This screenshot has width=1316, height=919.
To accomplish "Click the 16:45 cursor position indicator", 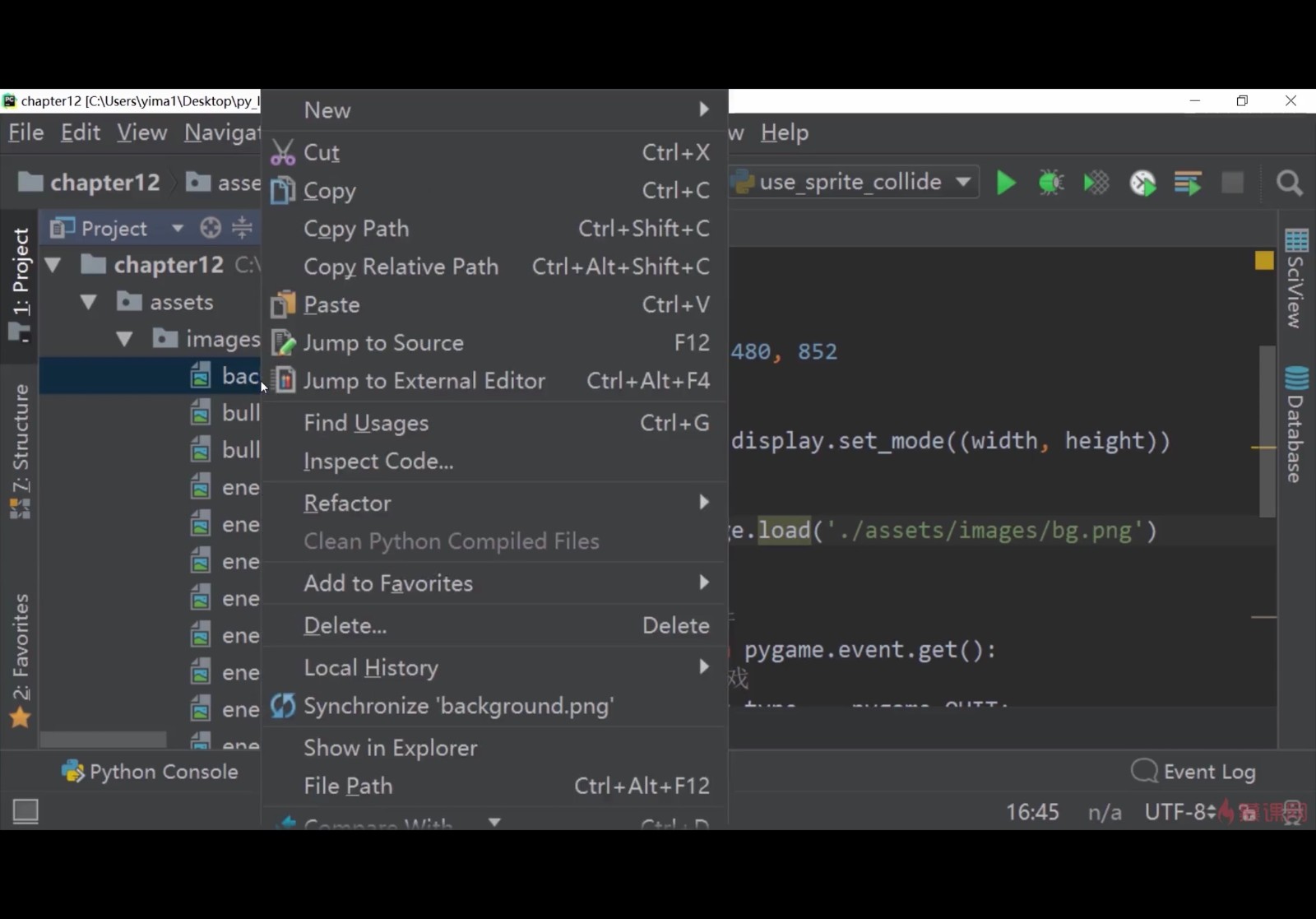I will click(1032, 812).
